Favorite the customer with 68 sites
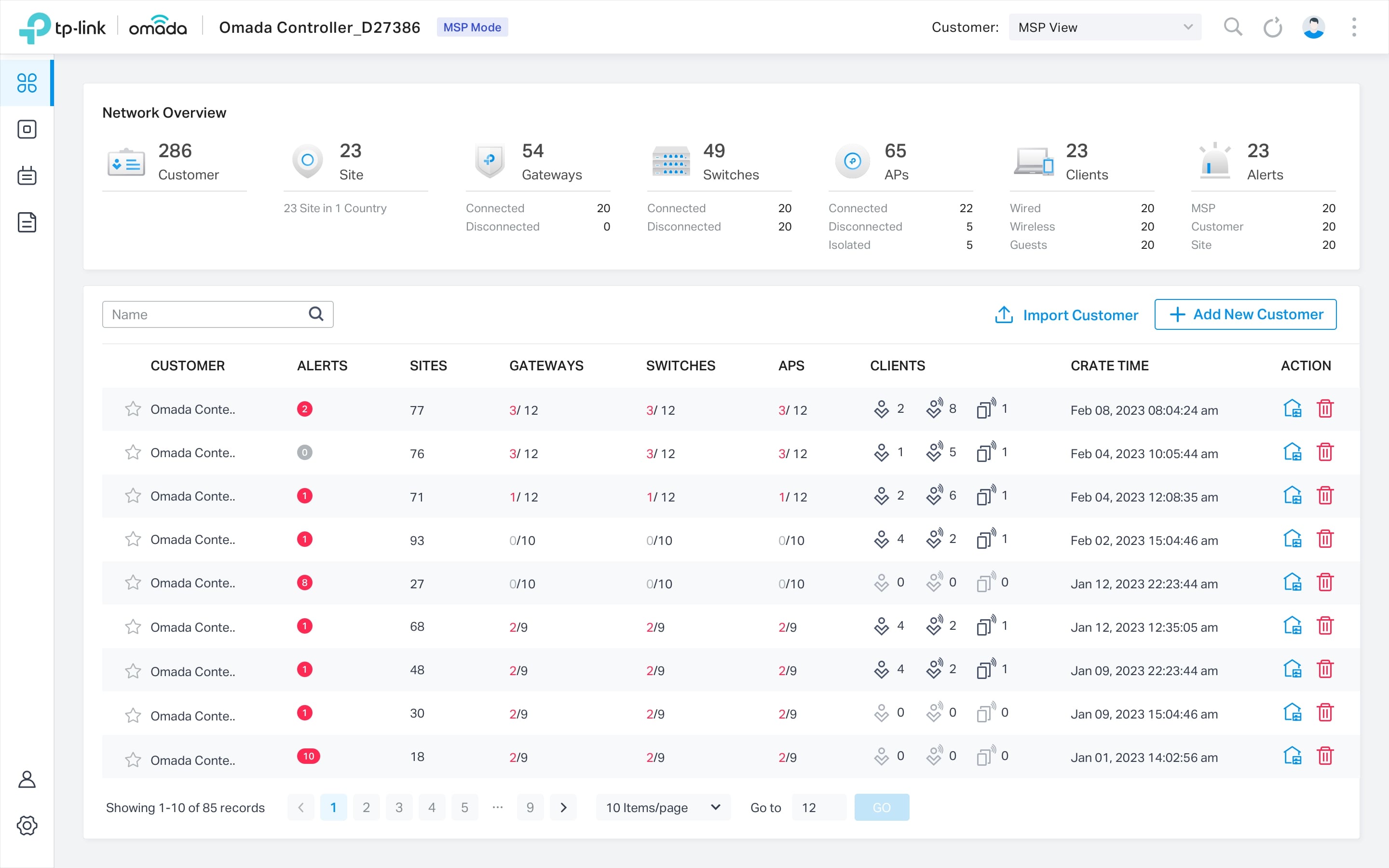Screen dimensions: 1389x868 pos(133,626)
